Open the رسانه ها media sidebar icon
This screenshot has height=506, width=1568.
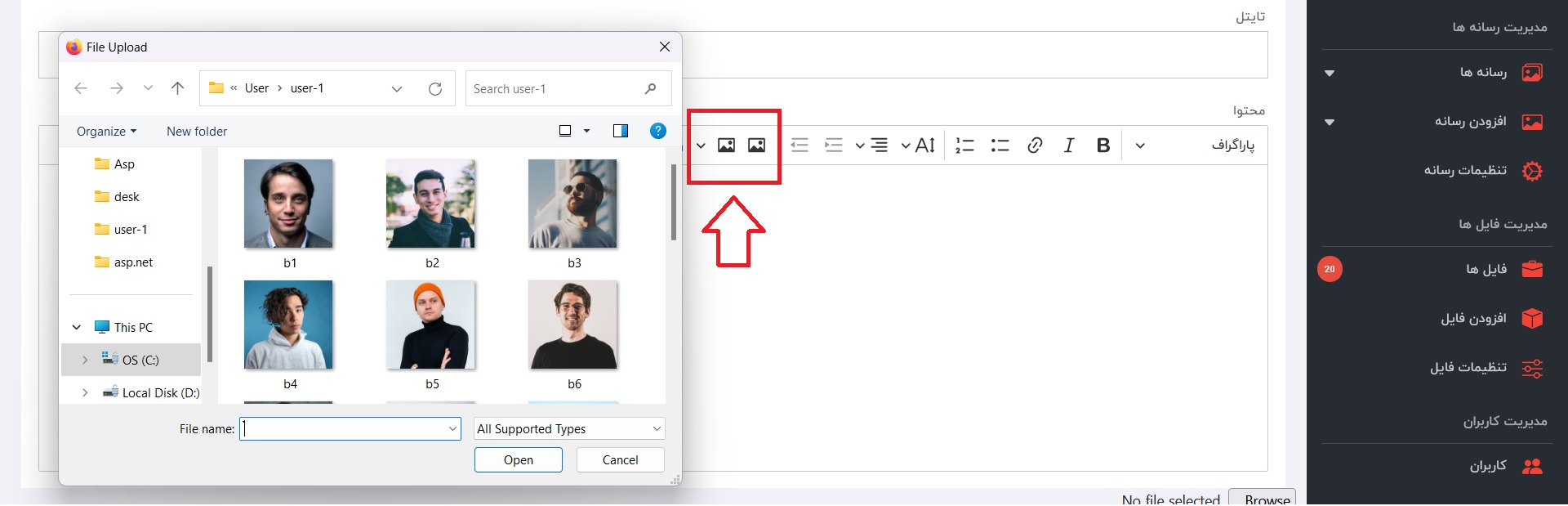pos(1532,73)
